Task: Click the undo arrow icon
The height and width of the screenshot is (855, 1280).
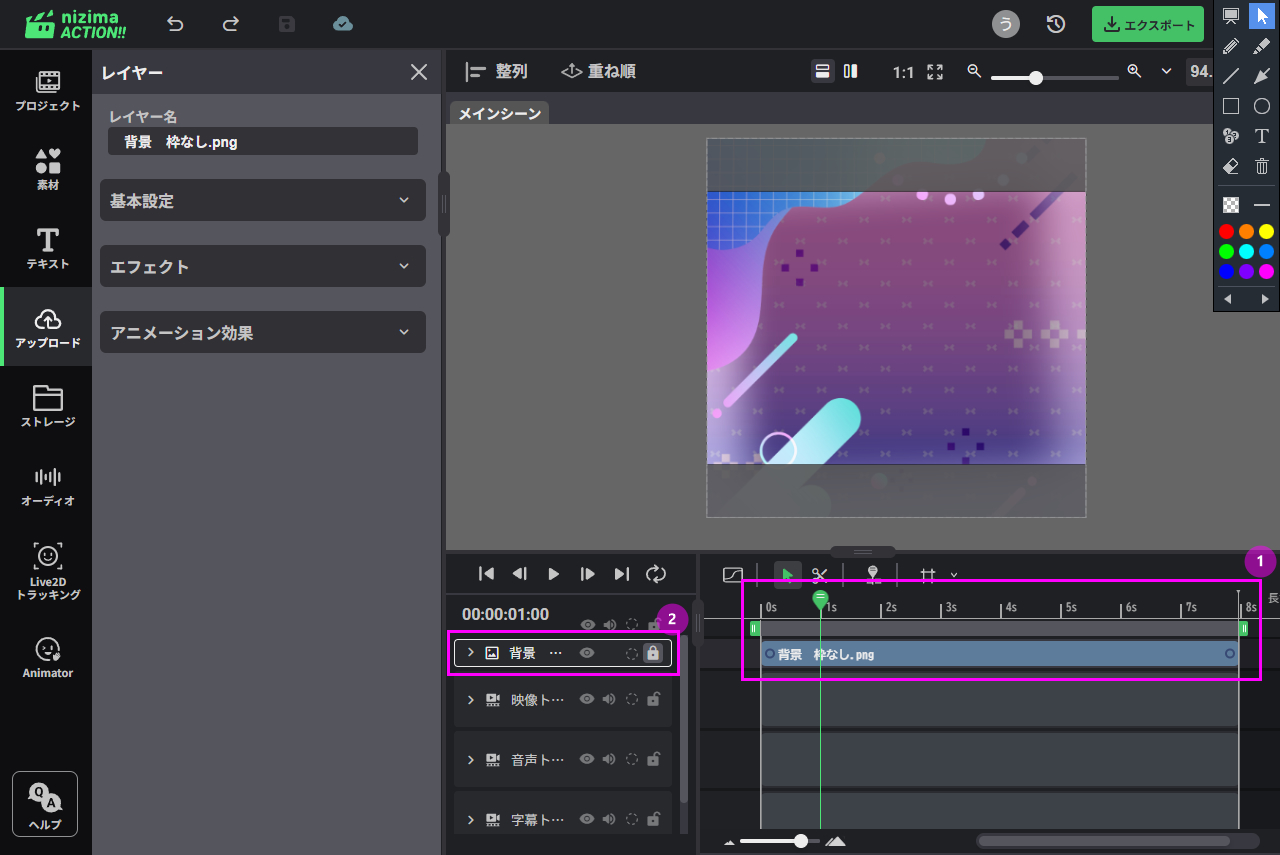Action: tap(176, 24)
